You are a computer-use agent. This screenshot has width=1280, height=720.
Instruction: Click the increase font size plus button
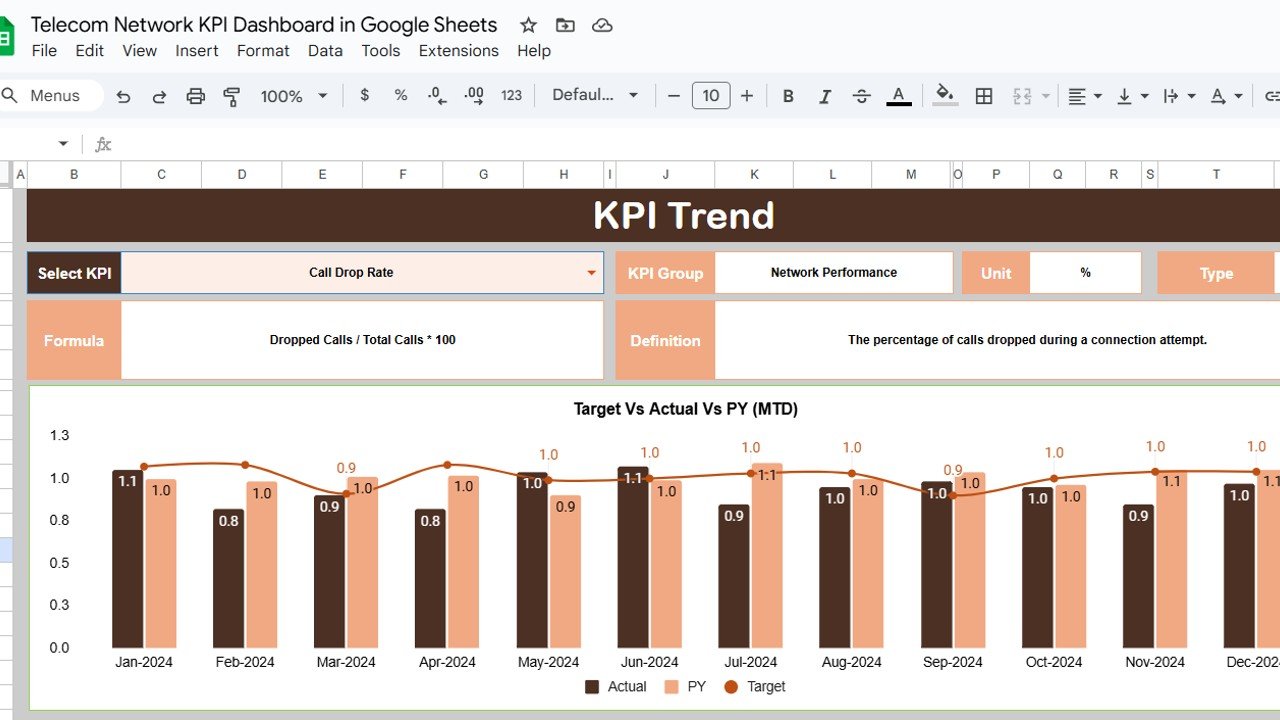[747, 96]
